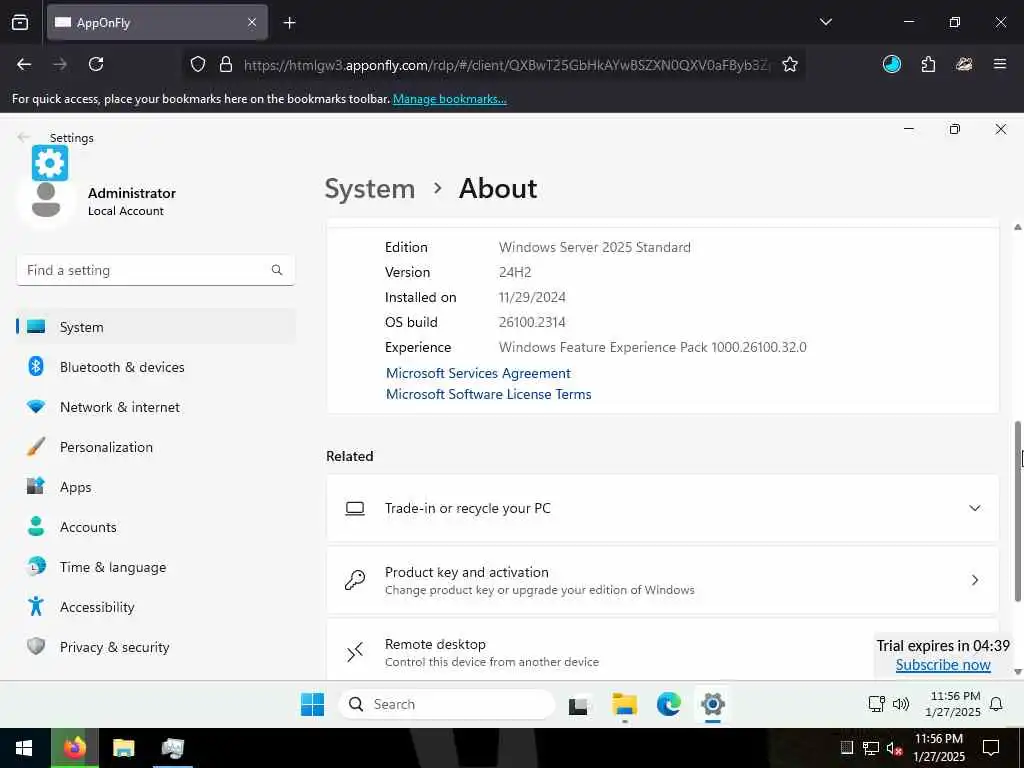Open Product key and activation page
The width and height of the screenshot is (1024, 768).
click(662, 580)
